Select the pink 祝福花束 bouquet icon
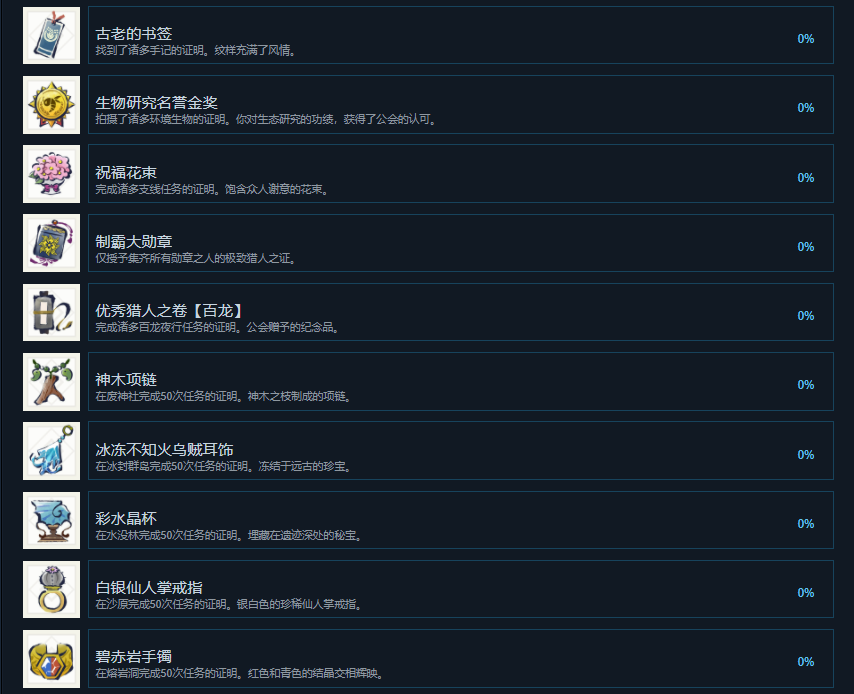The width and height of the screenshot is (854, 694). 51,174
